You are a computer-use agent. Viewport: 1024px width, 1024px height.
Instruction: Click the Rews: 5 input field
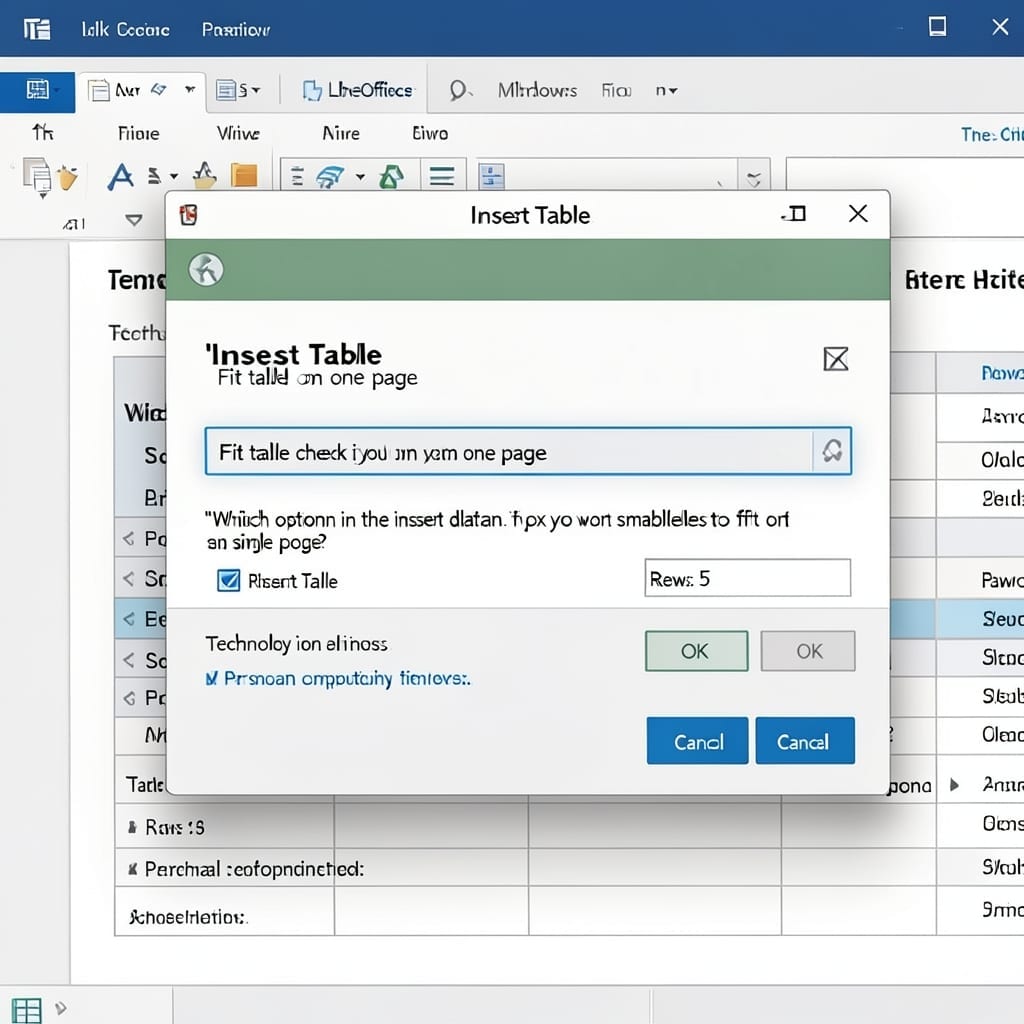pyautogui.click(x=747, y=578)
